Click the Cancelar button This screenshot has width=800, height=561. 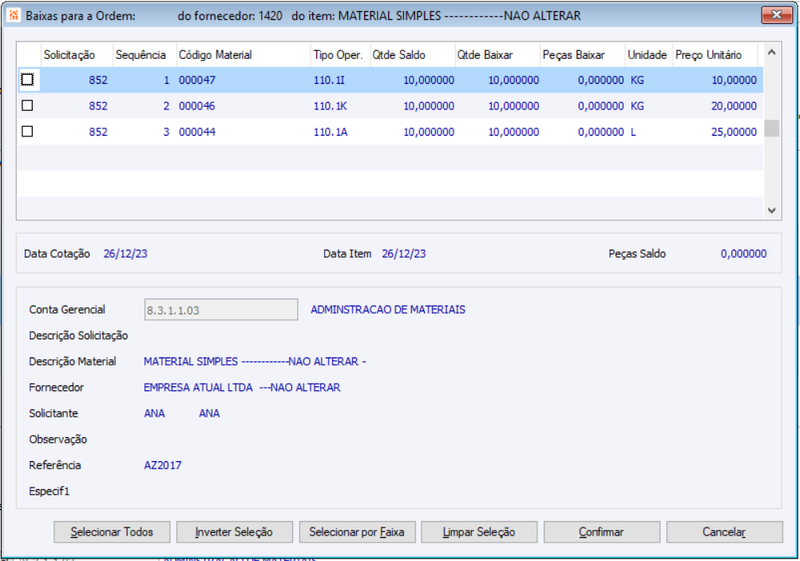tap(724, 532)
